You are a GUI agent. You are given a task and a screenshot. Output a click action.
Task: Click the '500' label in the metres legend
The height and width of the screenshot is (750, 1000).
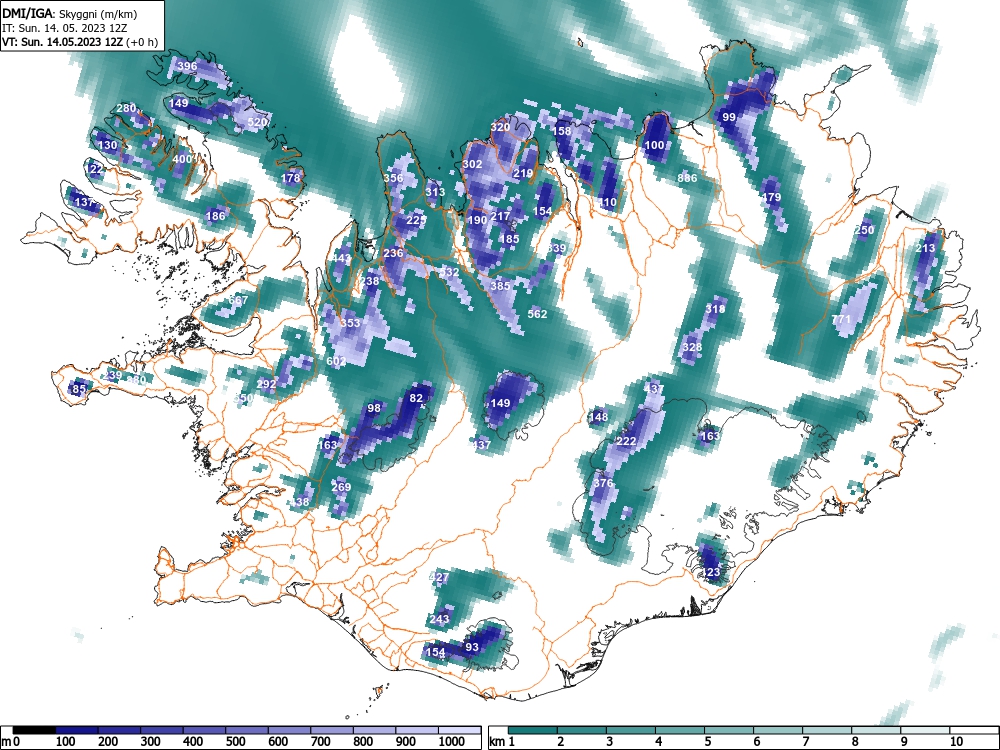236,742
